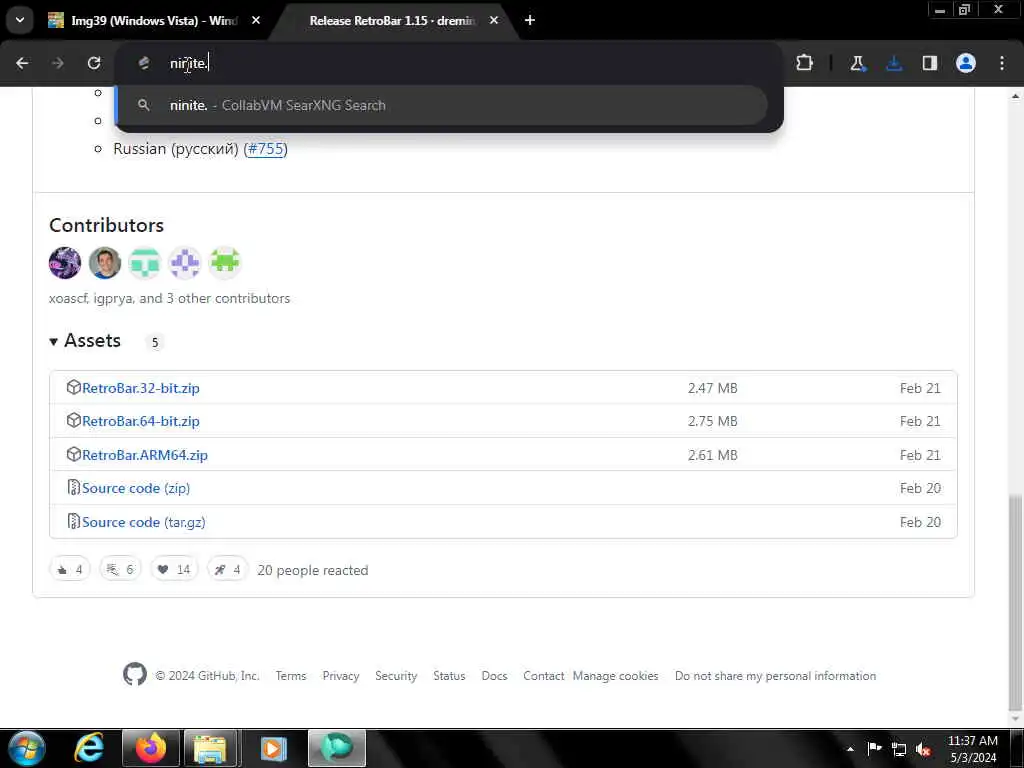This screenshot has height=768, width=1024.
Task: Open the Contact footer link
Action: 543,676
